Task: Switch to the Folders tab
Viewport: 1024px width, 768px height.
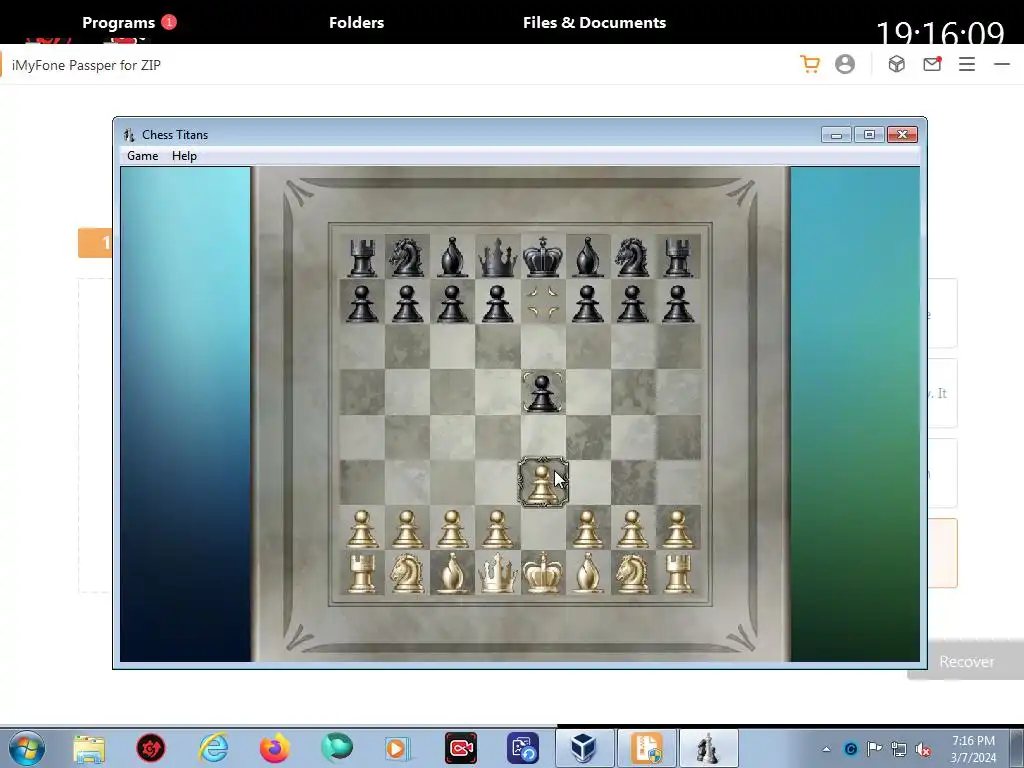Action: tap(356, 22)
